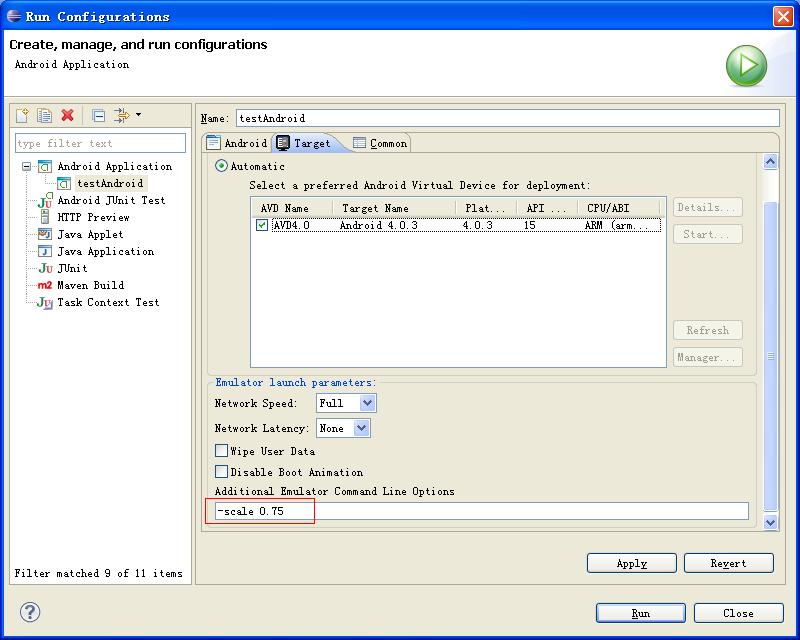This screenshot has height=640, width=800.
Task: Uncheck the AVD4.0 device checkbox
Action: click(x=262, y=225)
